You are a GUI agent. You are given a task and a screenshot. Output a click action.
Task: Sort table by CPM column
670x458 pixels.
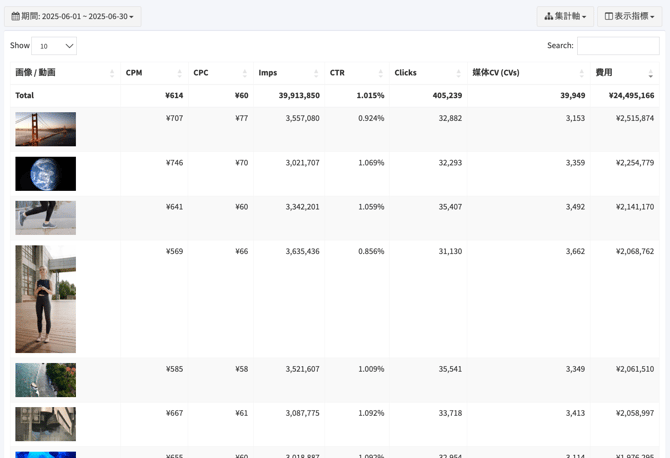154,73
